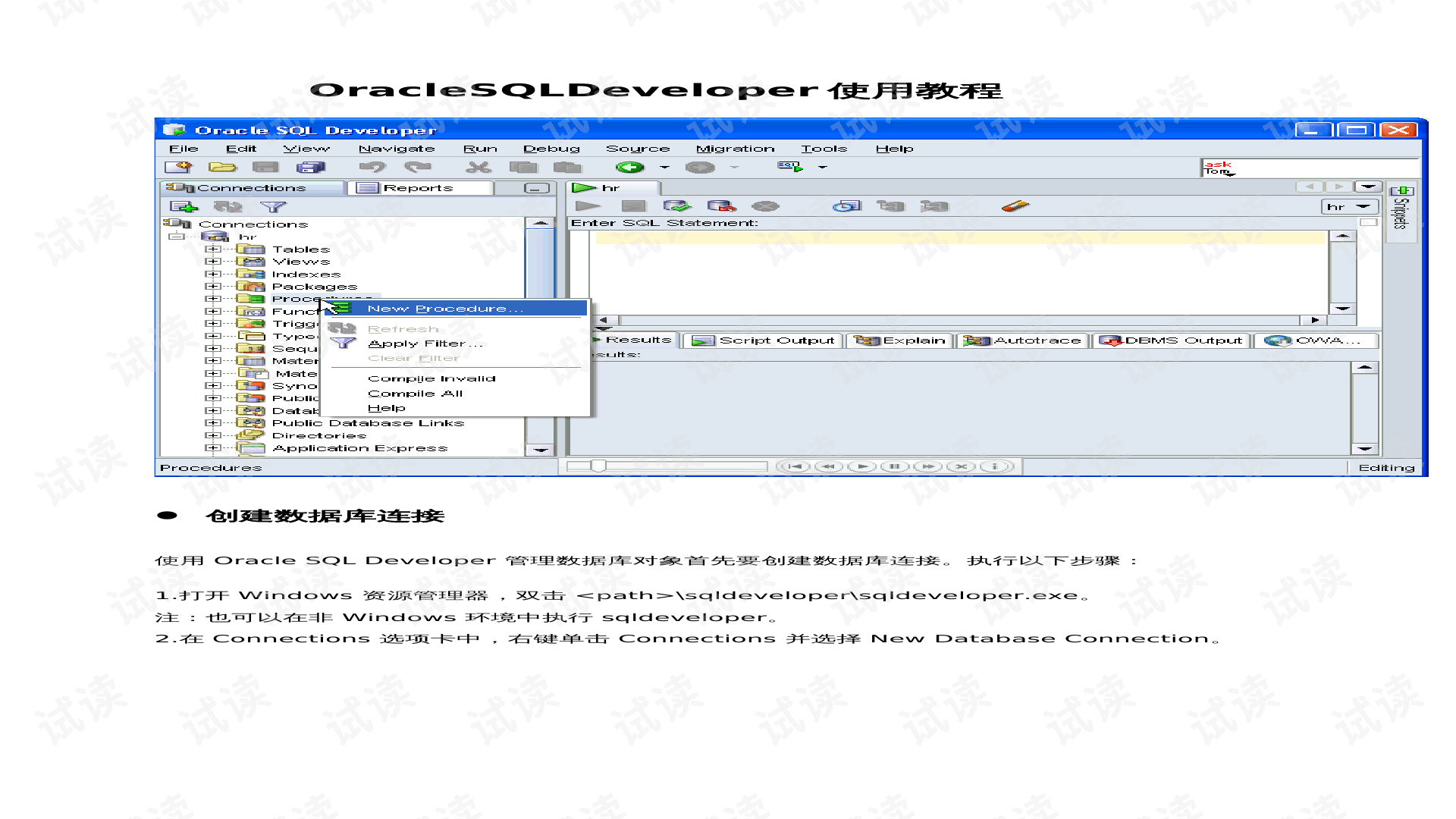Choose New Procedure from the context menu

(445, 309)
